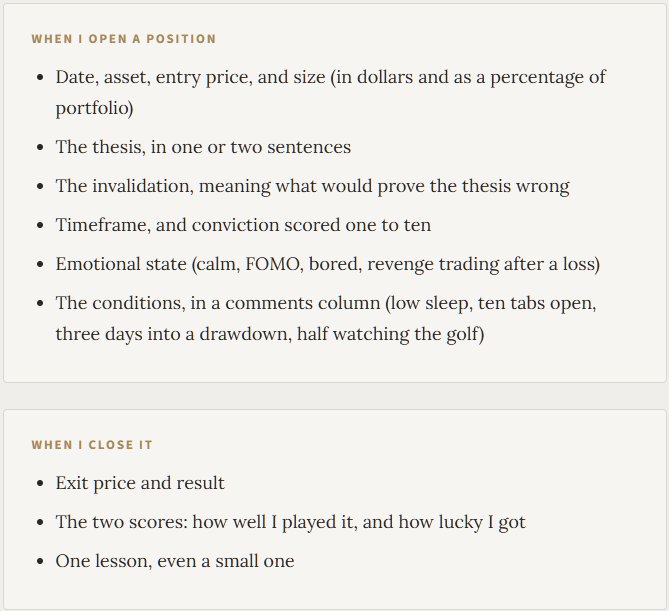Image resolution: width=669 pixels, height=611 pixels.
Task: Click the text 'Exit price and result'
Action: coord(140,483)
